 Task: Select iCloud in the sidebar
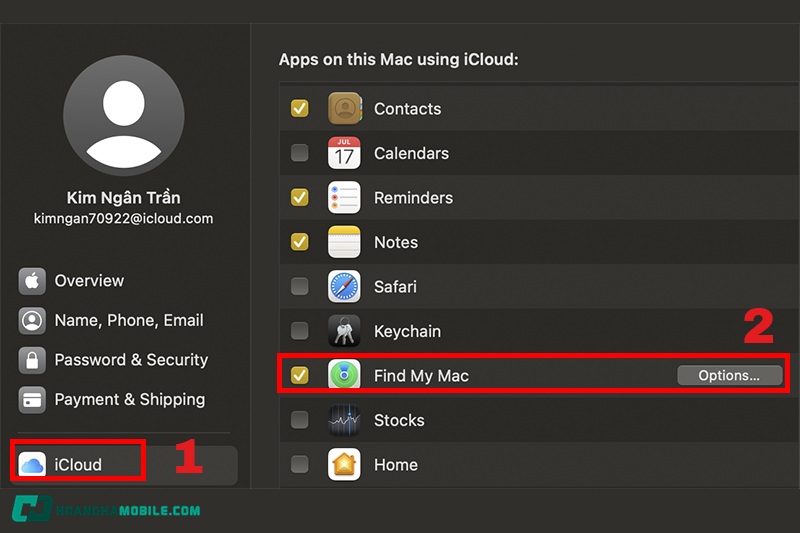click(78, 465)
